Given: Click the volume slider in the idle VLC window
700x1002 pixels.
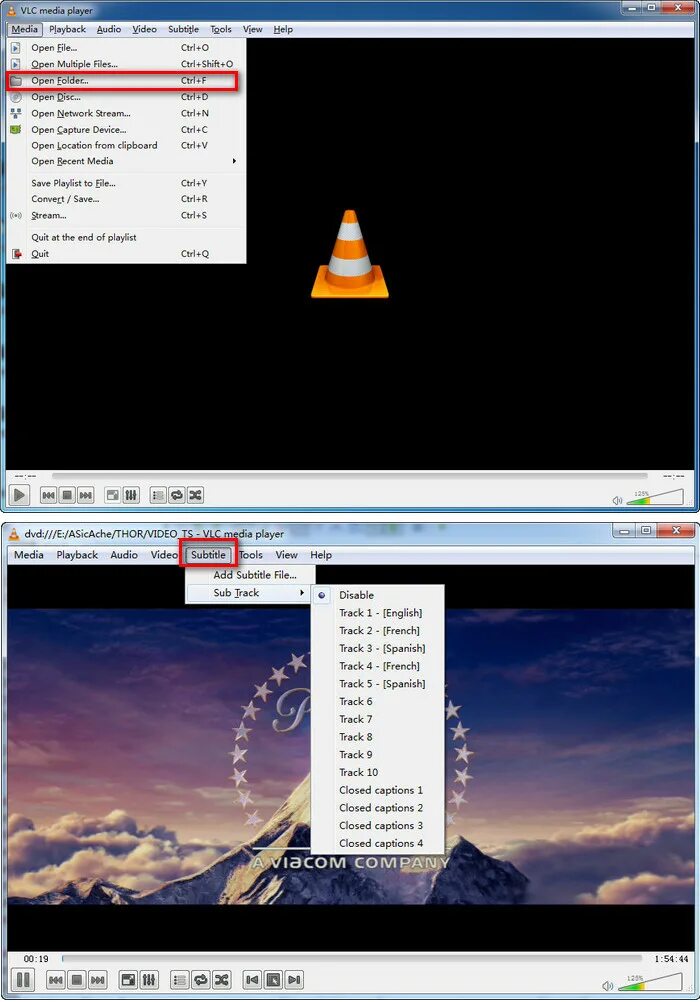Looking at the screenshot, I should click(x=655, y=497).
